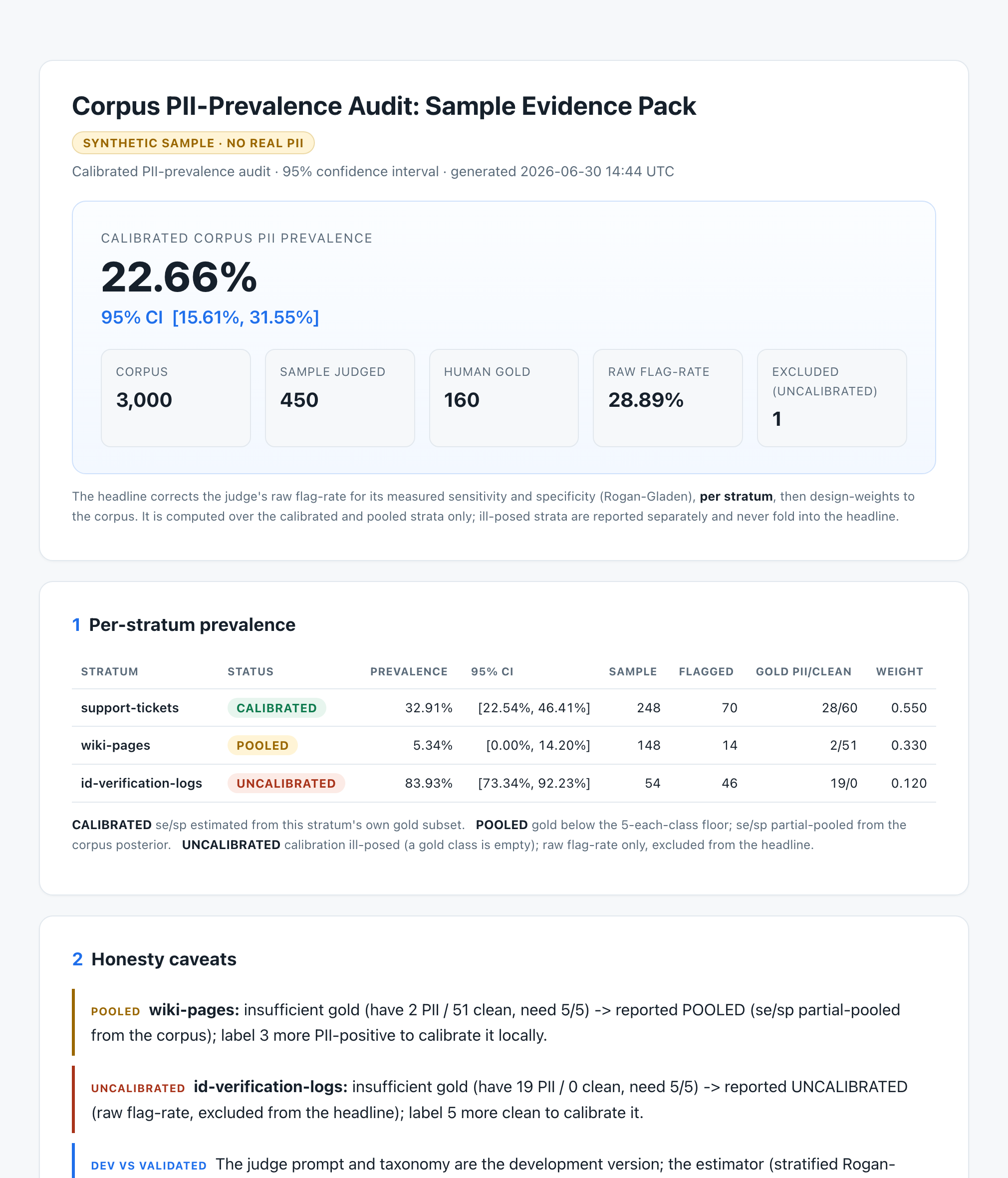Click the [22.54%, 46.41%] interval cell
The image size is (1008, 1178).
click(534, 708)
